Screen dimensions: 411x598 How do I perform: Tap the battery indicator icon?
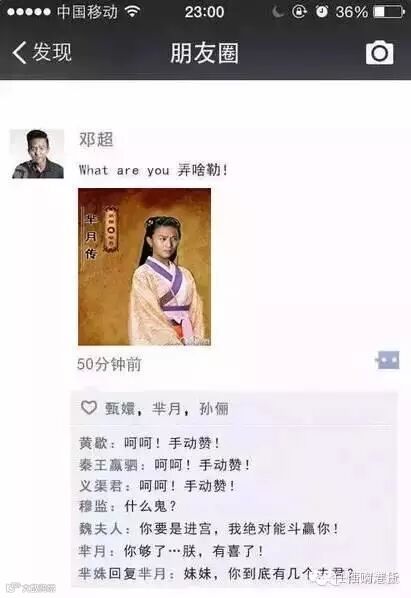coord(389,12)
